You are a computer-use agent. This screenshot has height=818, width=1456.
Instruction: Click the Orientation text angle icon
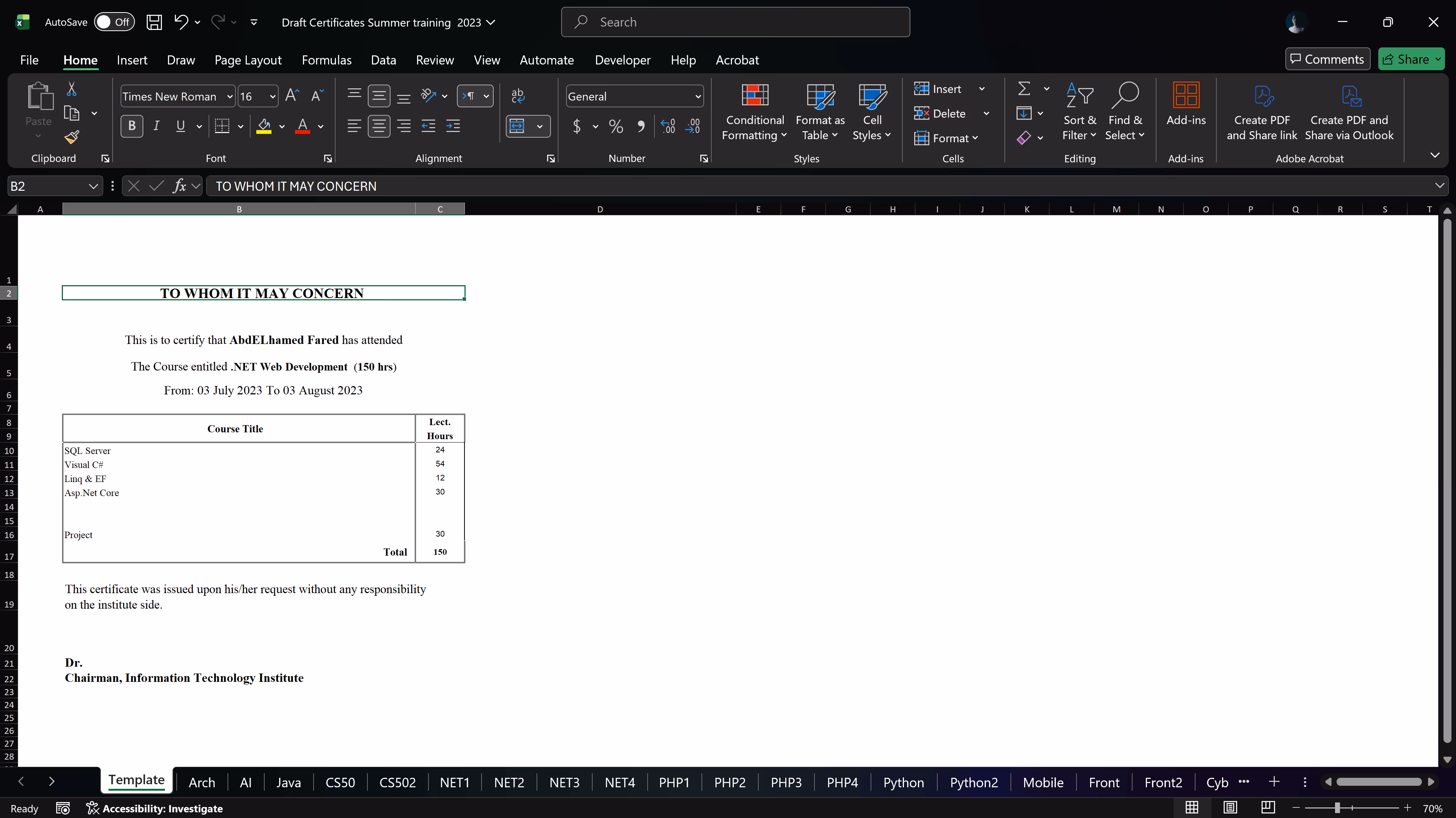(x=428, y=96)
